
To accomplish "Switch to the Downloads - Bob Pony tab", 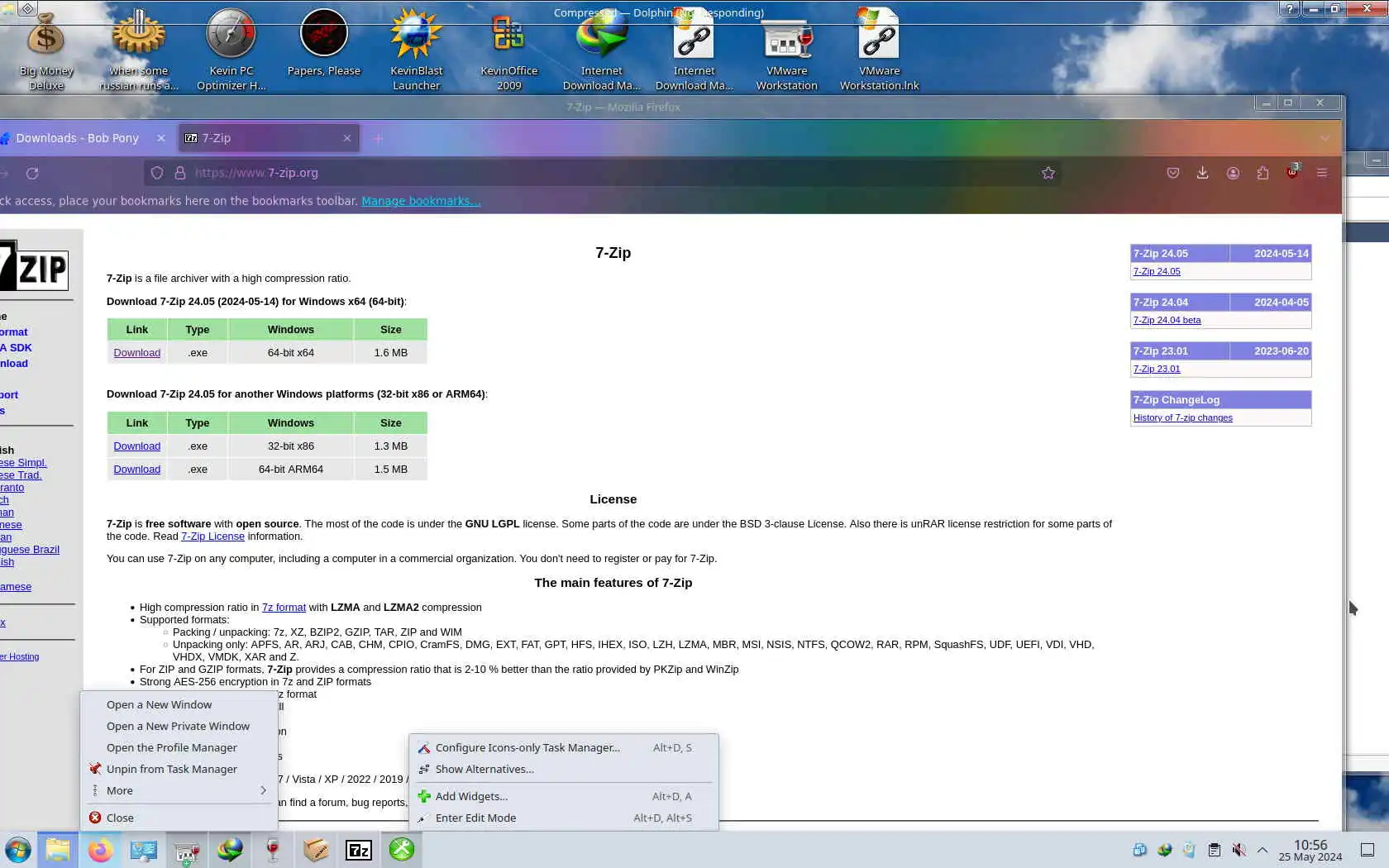I will point(78,138).
